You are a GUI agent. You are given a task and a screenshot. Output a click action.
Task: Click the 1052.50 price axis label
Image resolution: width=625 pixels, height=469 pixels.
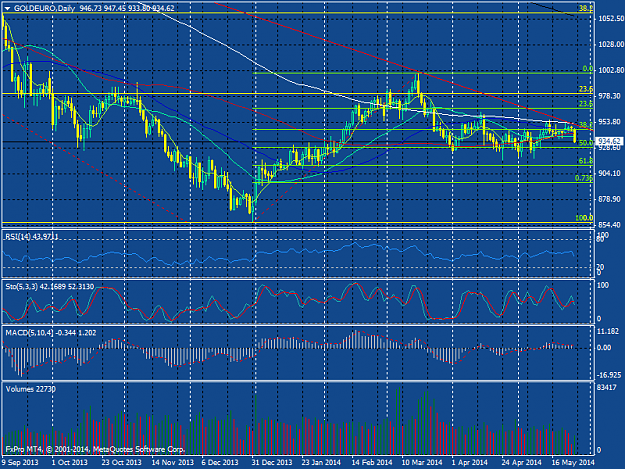click(611, 19)
